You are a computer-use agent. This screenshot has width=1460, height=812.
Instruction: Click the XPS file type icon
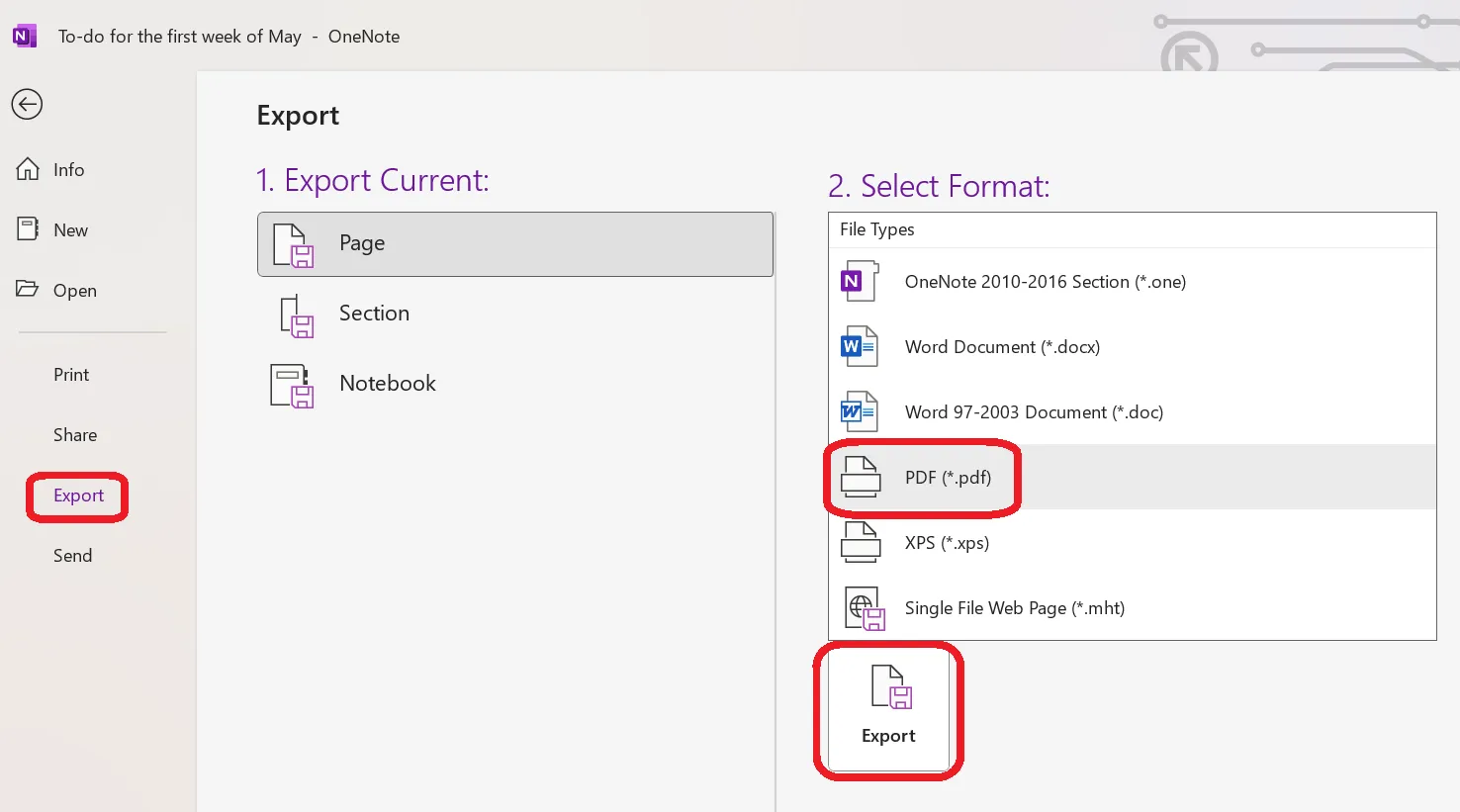point(861,543)
